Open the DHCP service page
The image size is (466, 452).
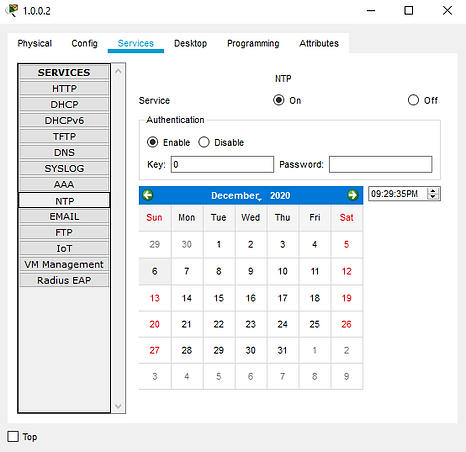tap(64, 104)
